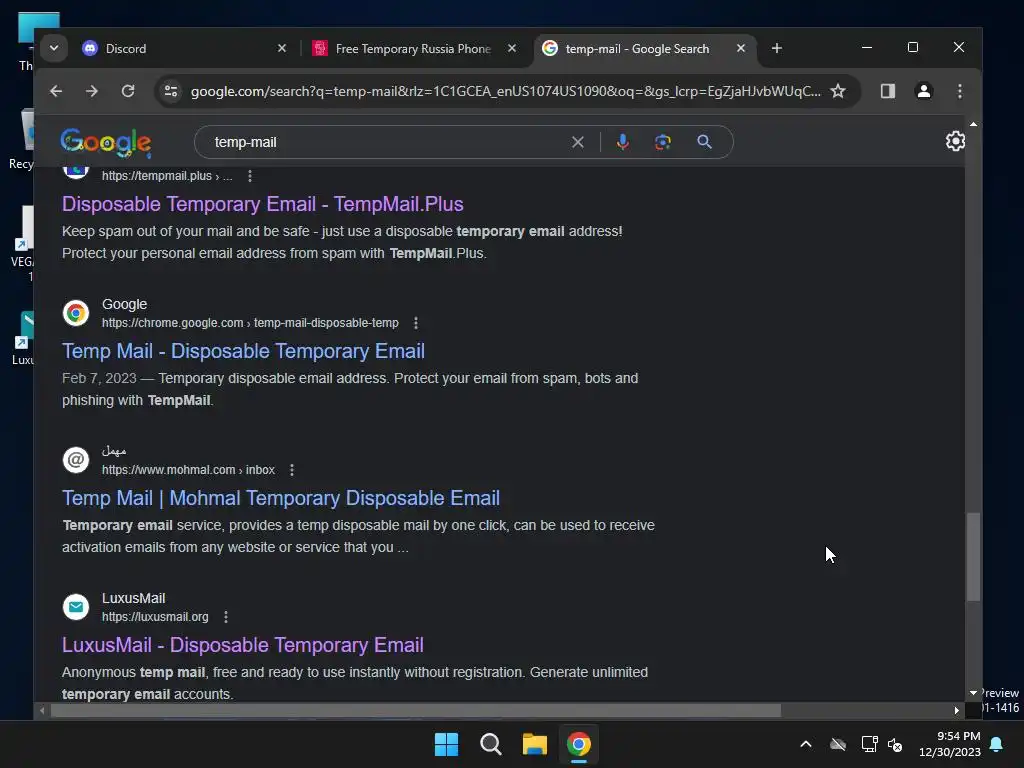Open Windows taskbar search
The width and height of the screenshot is (1024, 768).
click(490, 744)
